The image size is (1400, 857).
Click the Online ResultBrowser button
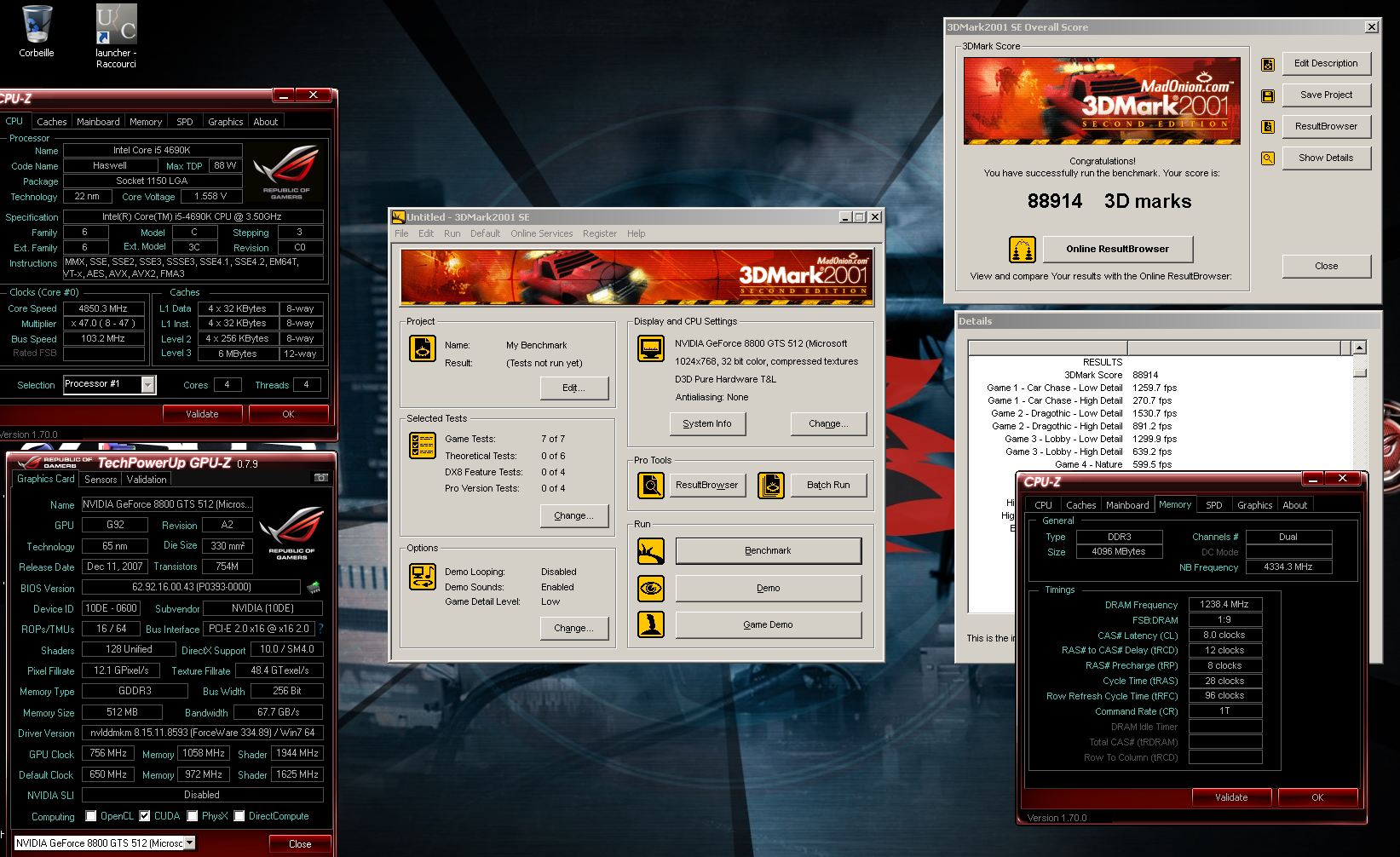coord(1118,249)
